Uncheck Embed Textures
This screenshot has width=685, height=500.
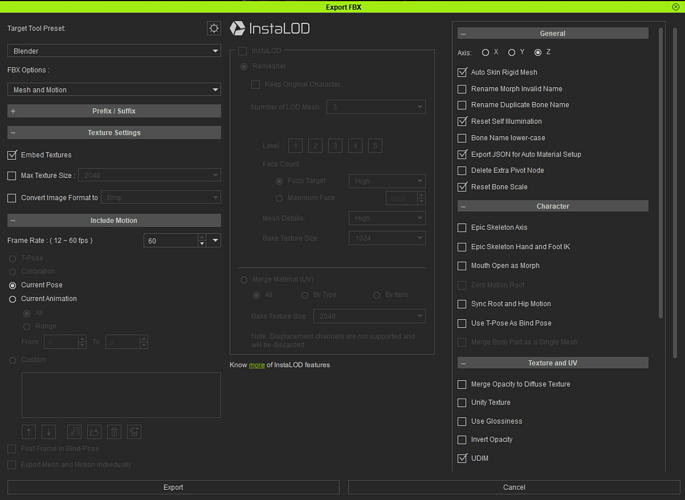click(x=12, y=155)
